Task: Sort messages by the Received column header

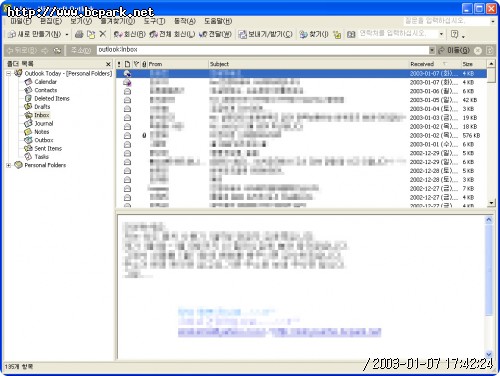Action: point(435,64)
